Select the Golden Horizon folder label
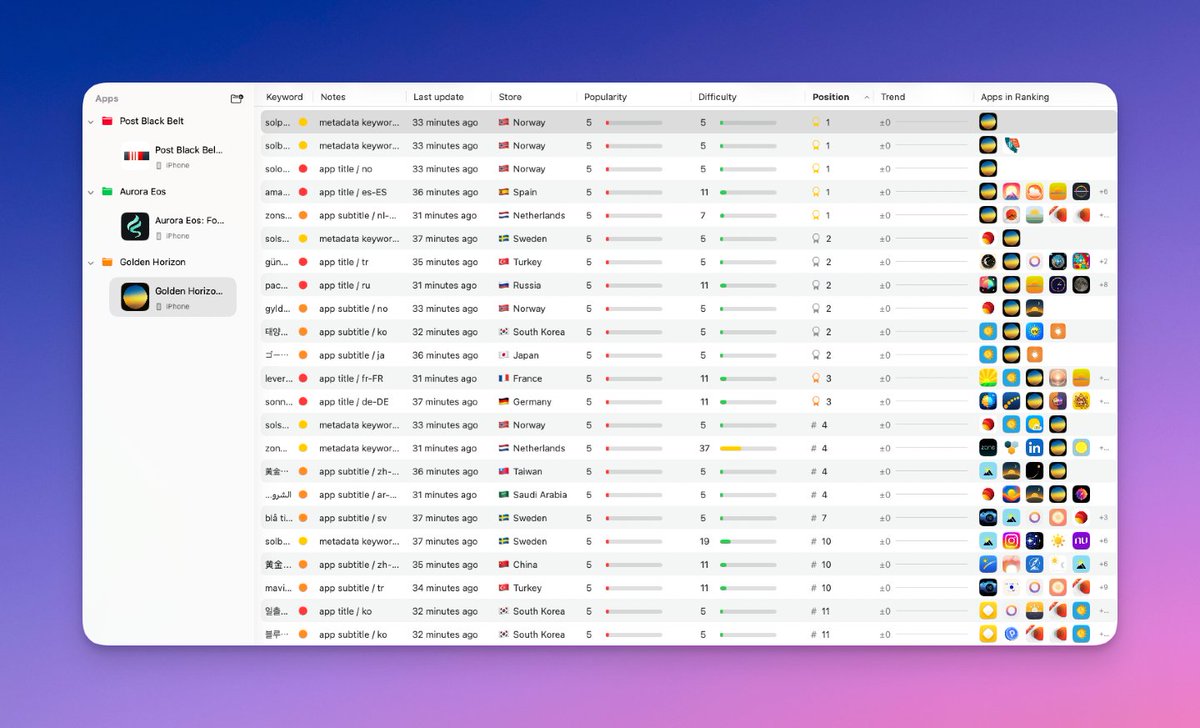The width and height of the screenshot is (1200, 728). [150, 262]
